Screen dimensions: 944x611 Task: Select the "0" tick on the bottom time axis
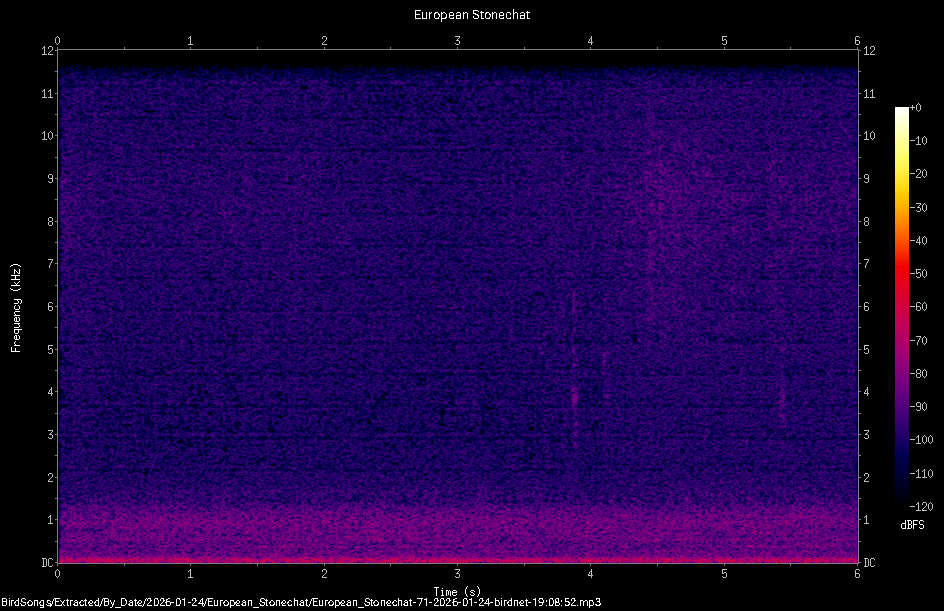[58, 574]
